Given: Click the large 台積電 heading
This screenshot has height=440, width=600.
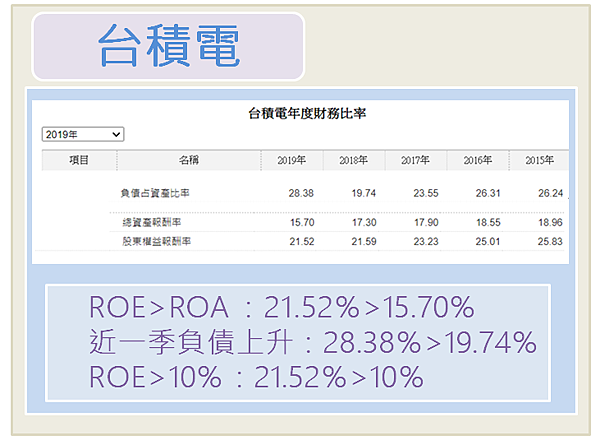Looking at the screenshot, I should [169, 46].
